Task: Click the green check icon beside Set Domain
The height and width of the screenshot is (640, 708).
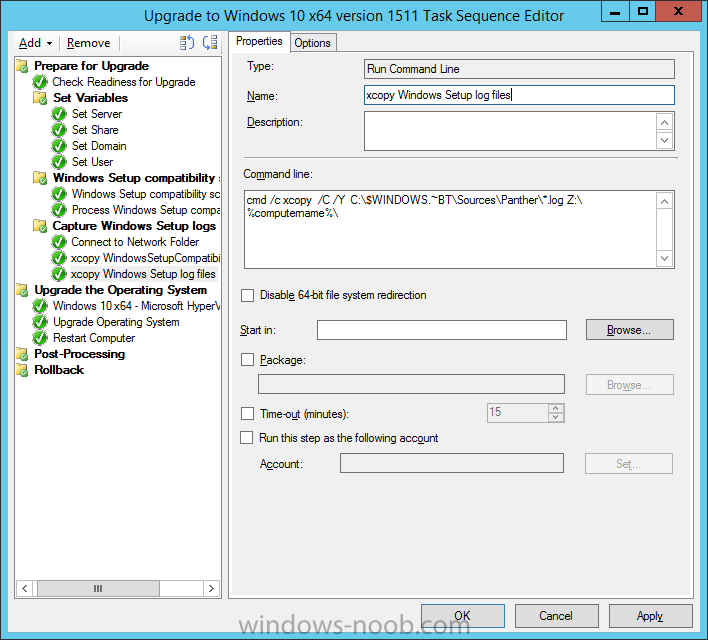Action: click(59, 146)
